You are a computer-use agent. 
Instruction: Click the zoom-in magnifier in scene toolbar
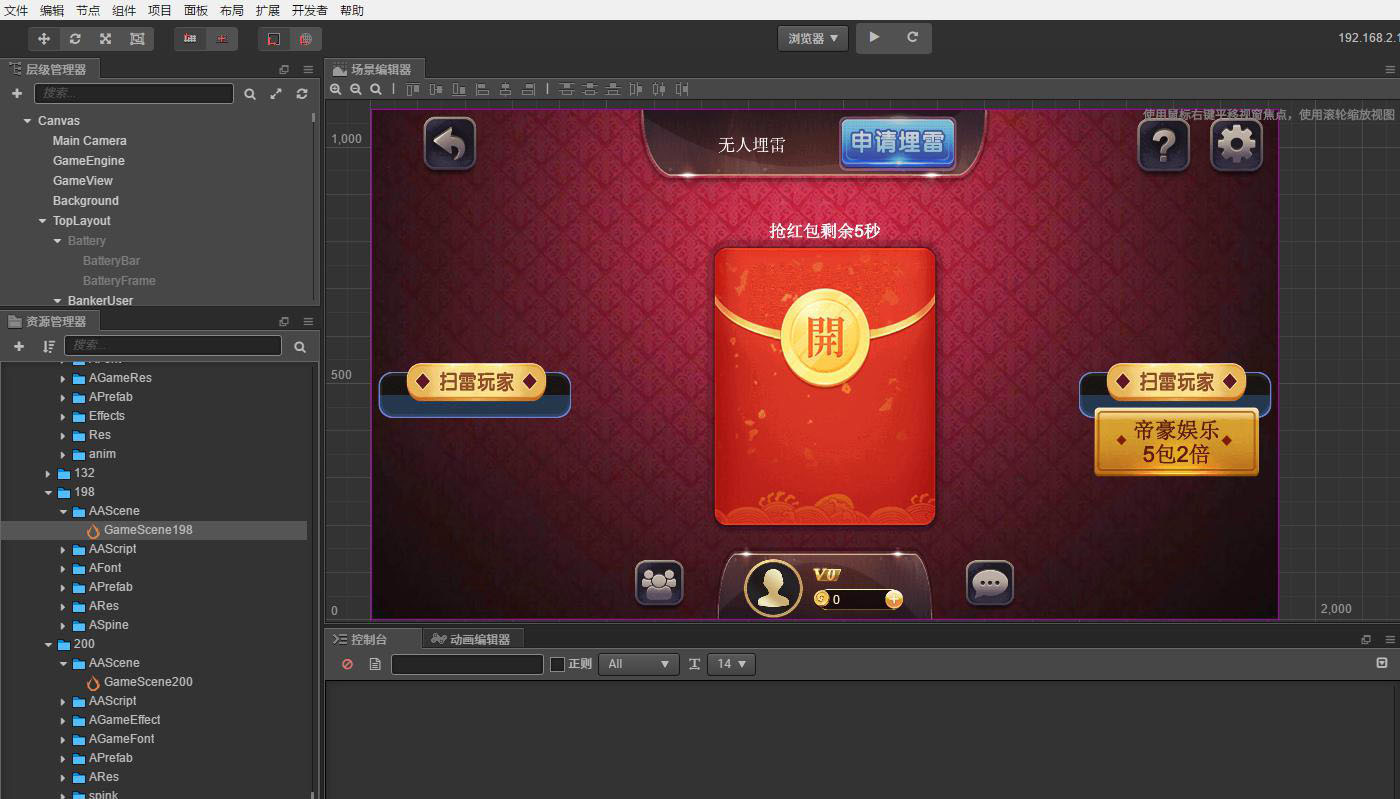pyautogui.click(x=336, y=89)
